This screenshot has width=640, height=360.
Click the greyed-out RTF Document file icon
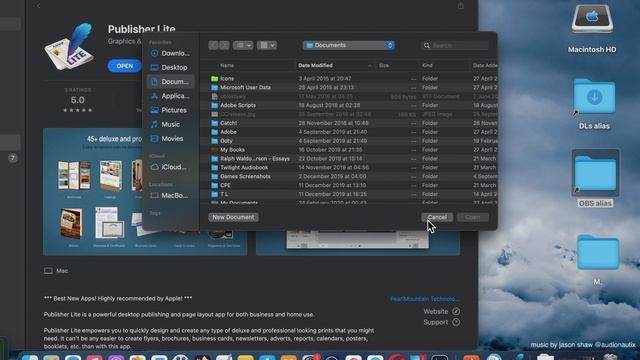click(214, 96)
